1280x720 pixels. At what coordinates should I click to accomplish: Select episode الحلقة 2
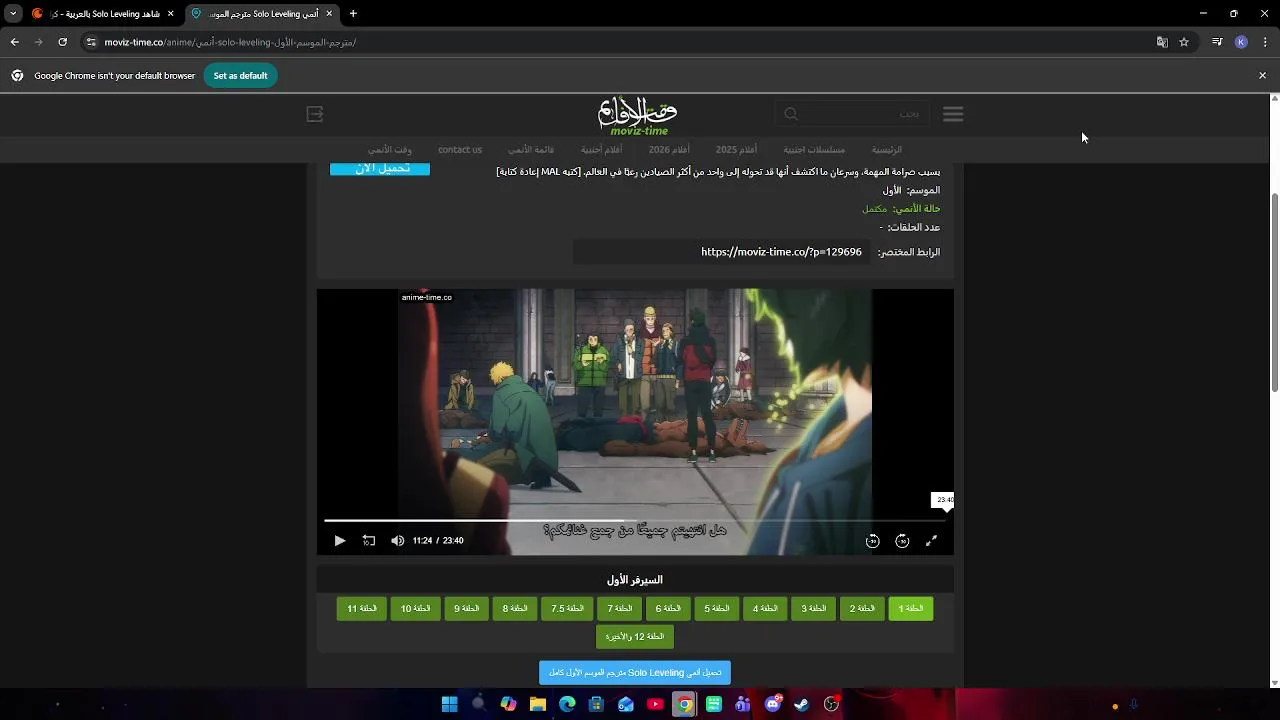862,608
